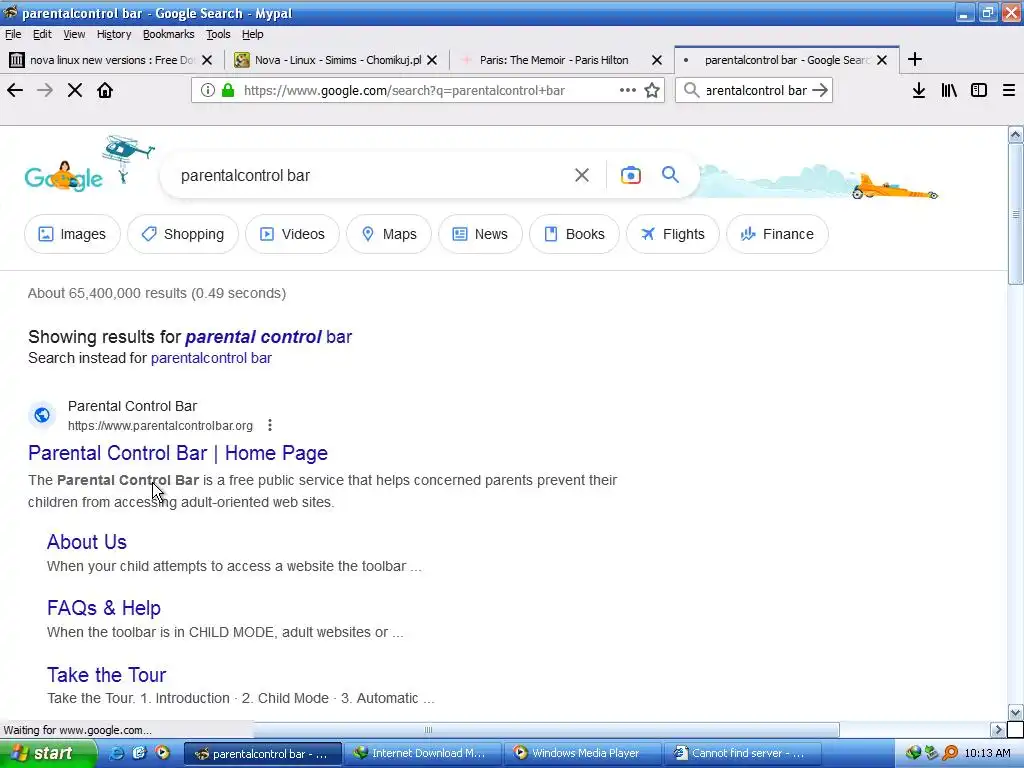Screen dimensions: 1024x768
Task: Open the Take the Tour sitelink
Action: (x=106, y=675)
